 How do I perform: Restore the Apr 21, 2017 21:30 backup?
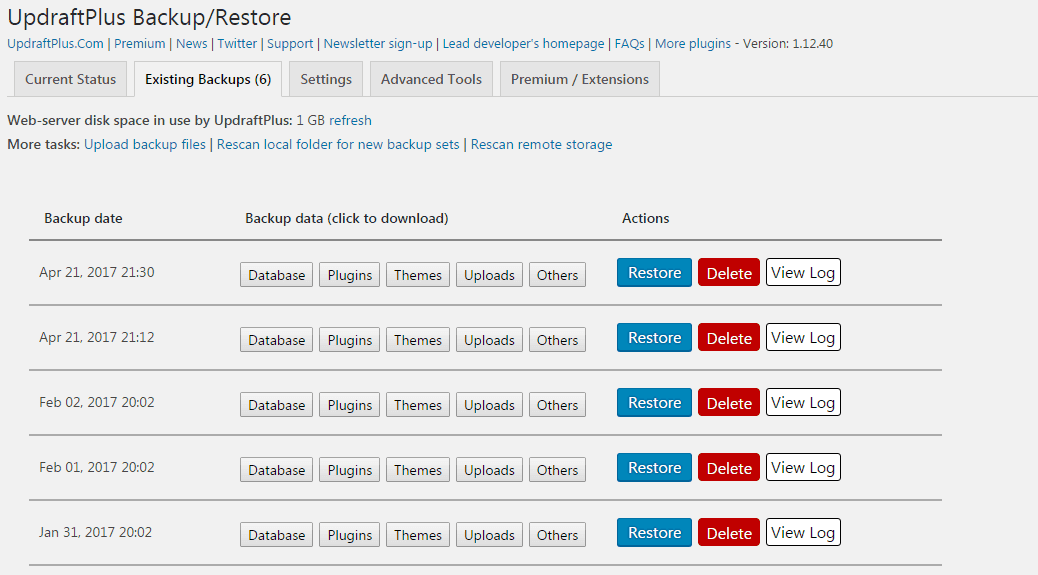pos(654,273)
